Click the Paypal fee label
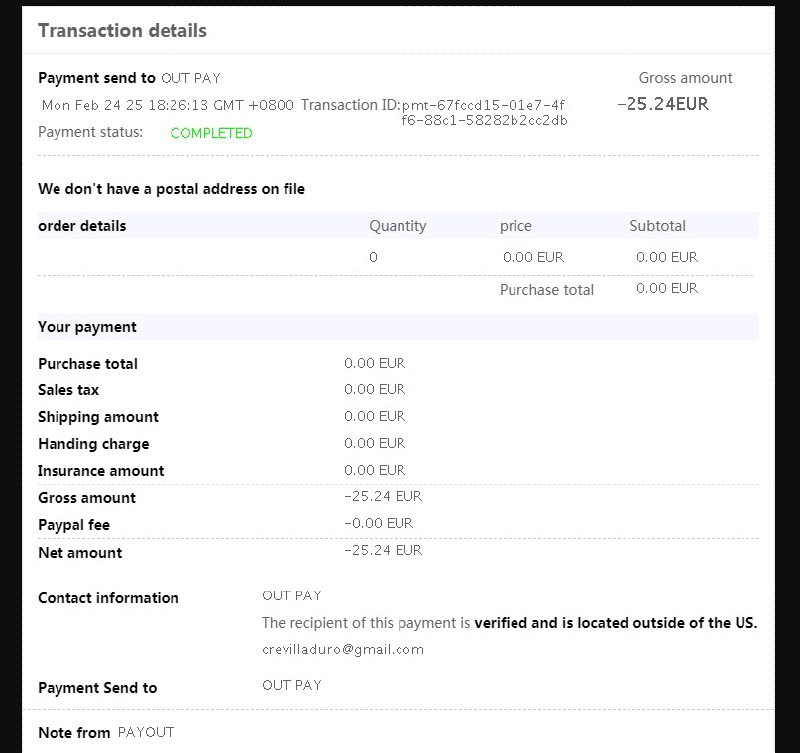800x753 pixels. tap(74, 525)
